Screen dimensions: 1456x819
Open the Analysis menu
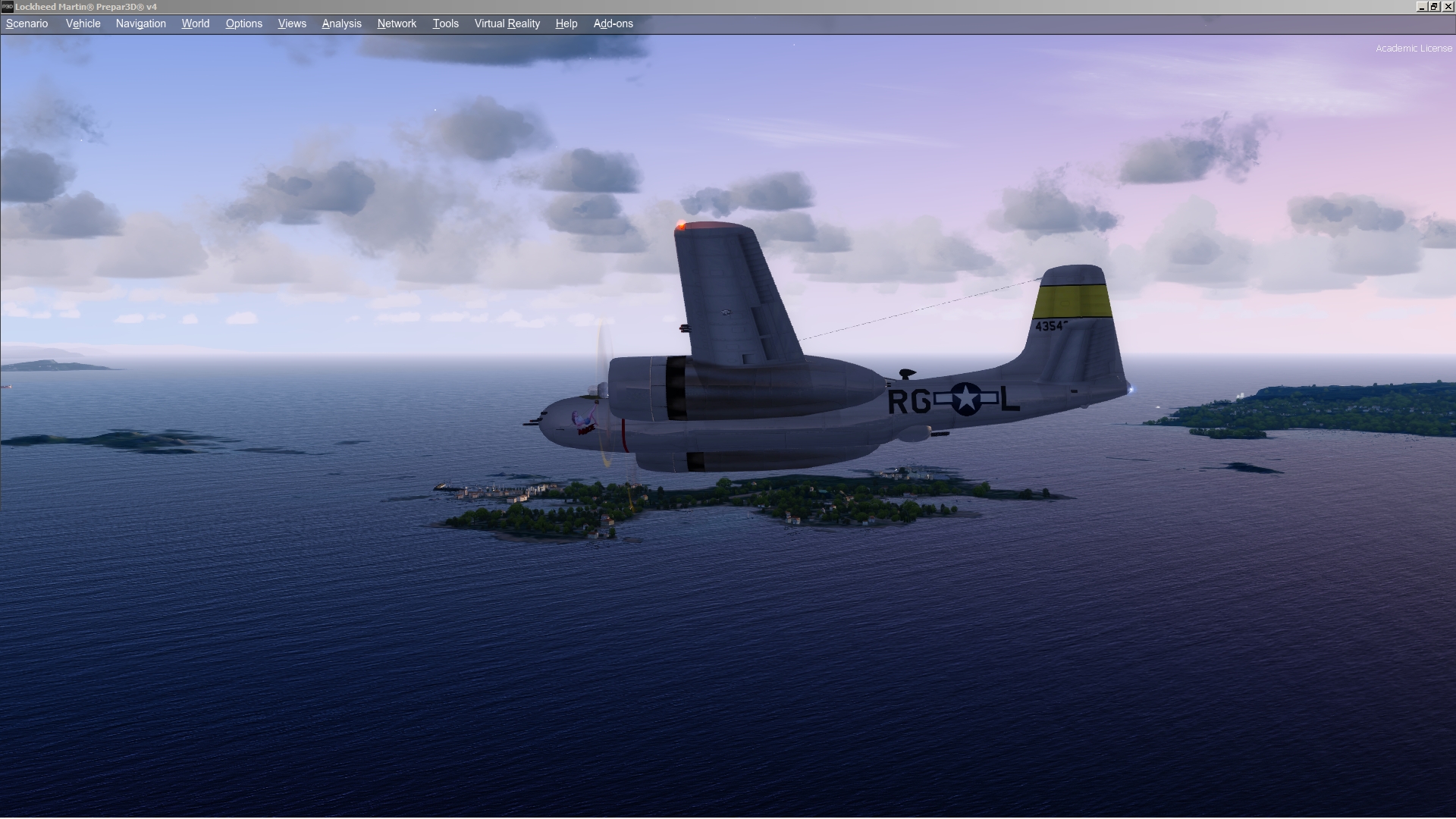click(341, 24)
